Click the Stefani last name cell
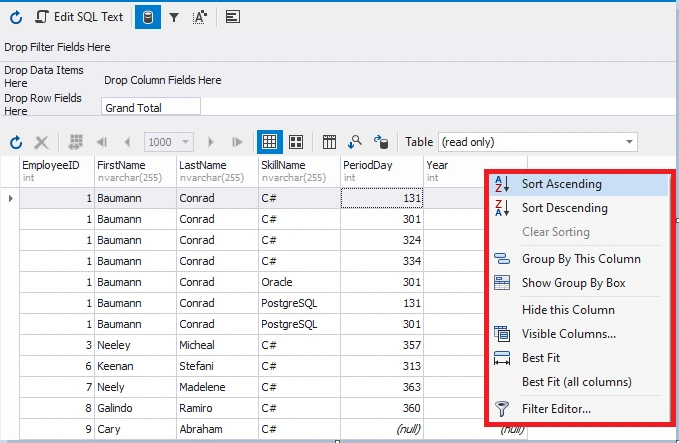 click(217, 366)
